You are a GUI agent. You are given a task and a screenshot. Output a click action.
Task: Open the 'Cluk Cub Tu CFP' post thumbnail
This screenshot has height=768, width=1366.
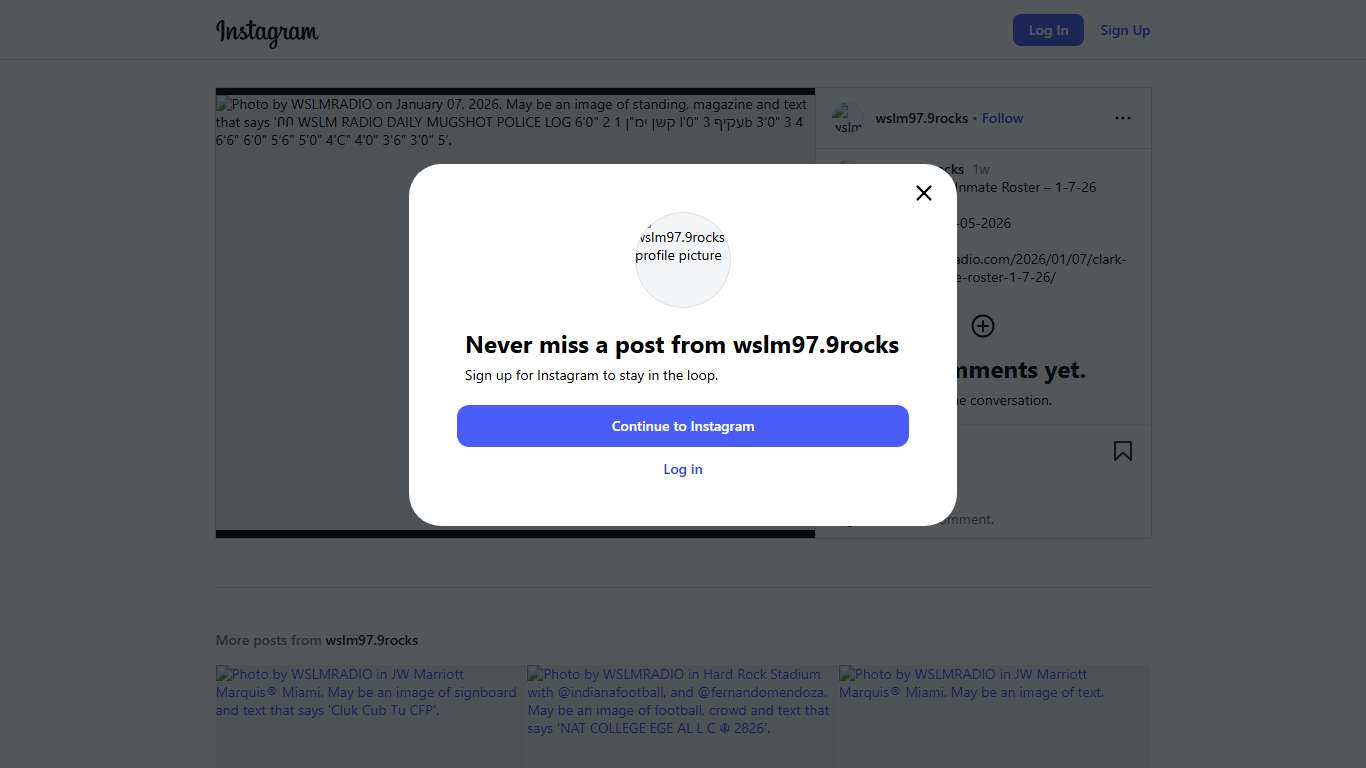[370, 716]
